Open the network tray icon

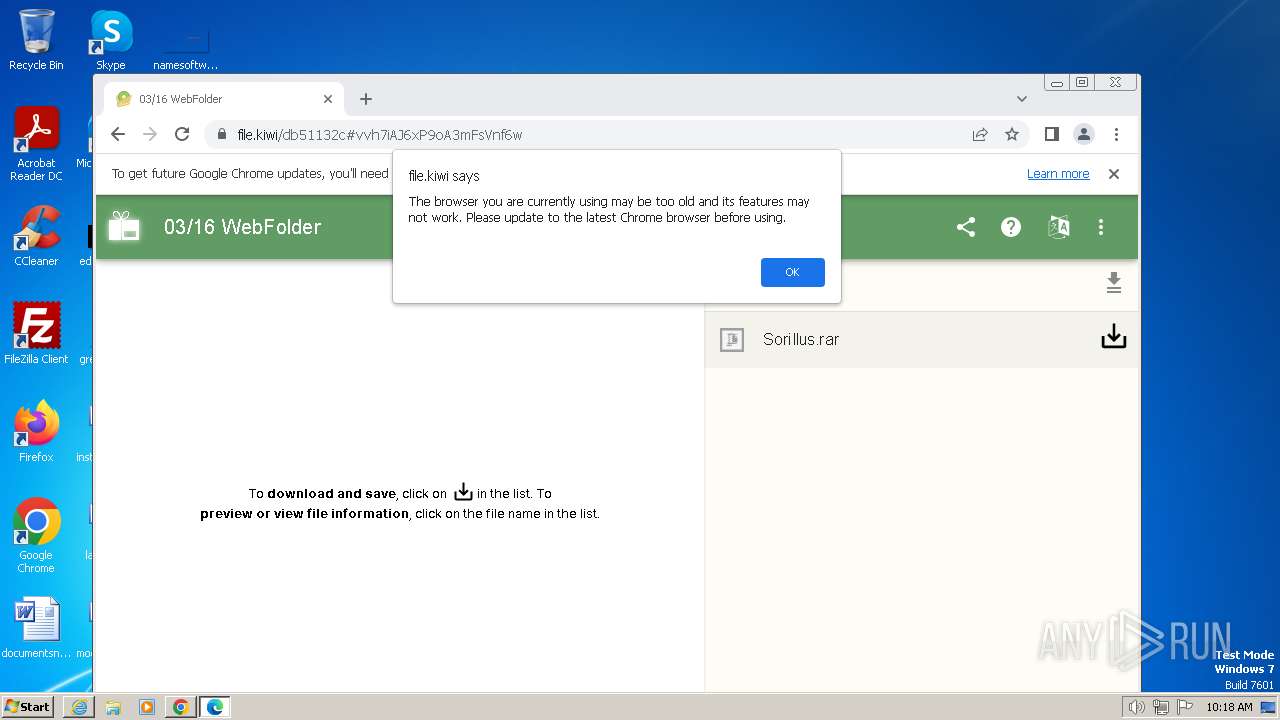tap(1160, 707)
